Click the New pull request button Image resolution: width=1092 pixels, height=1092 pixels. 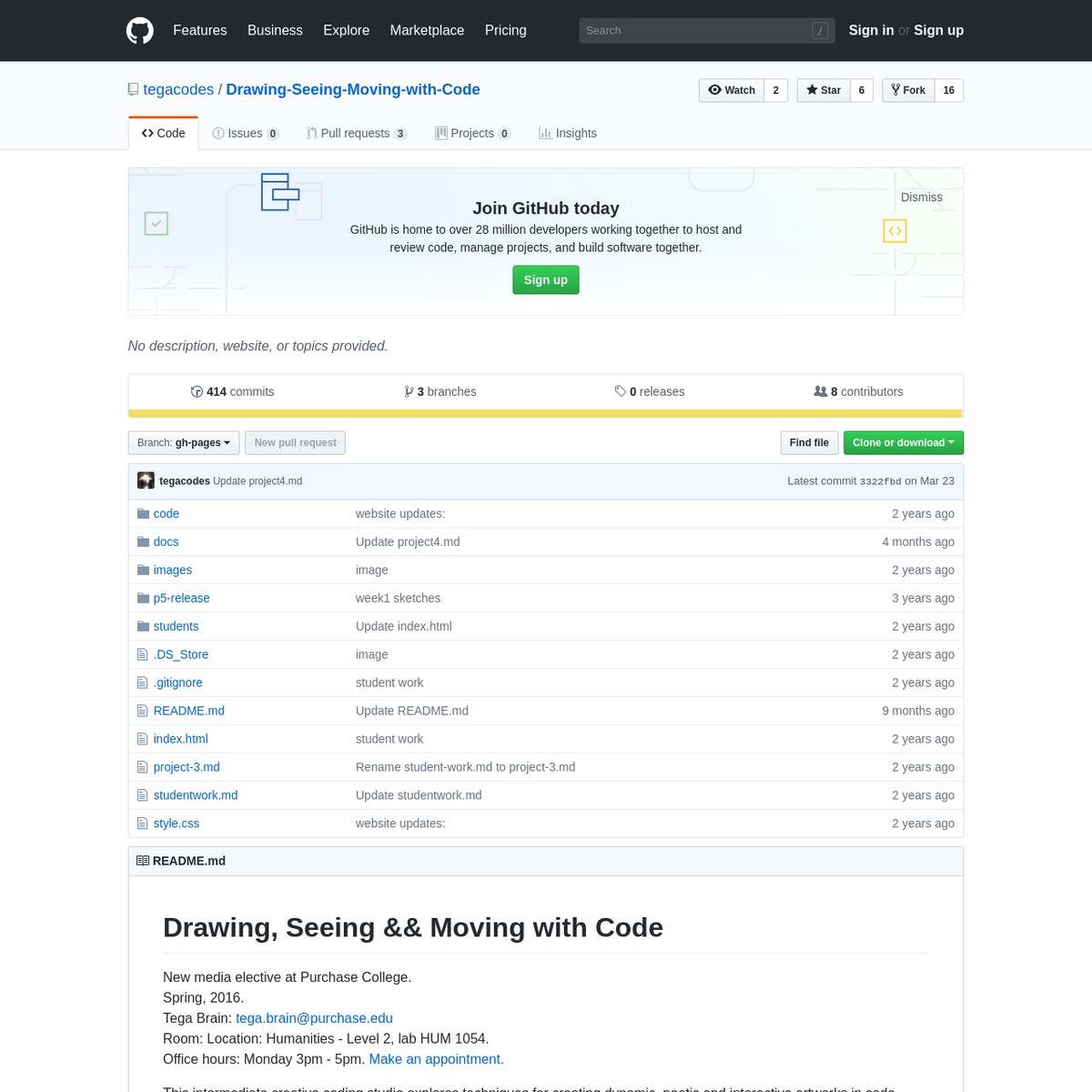[295, 443]
